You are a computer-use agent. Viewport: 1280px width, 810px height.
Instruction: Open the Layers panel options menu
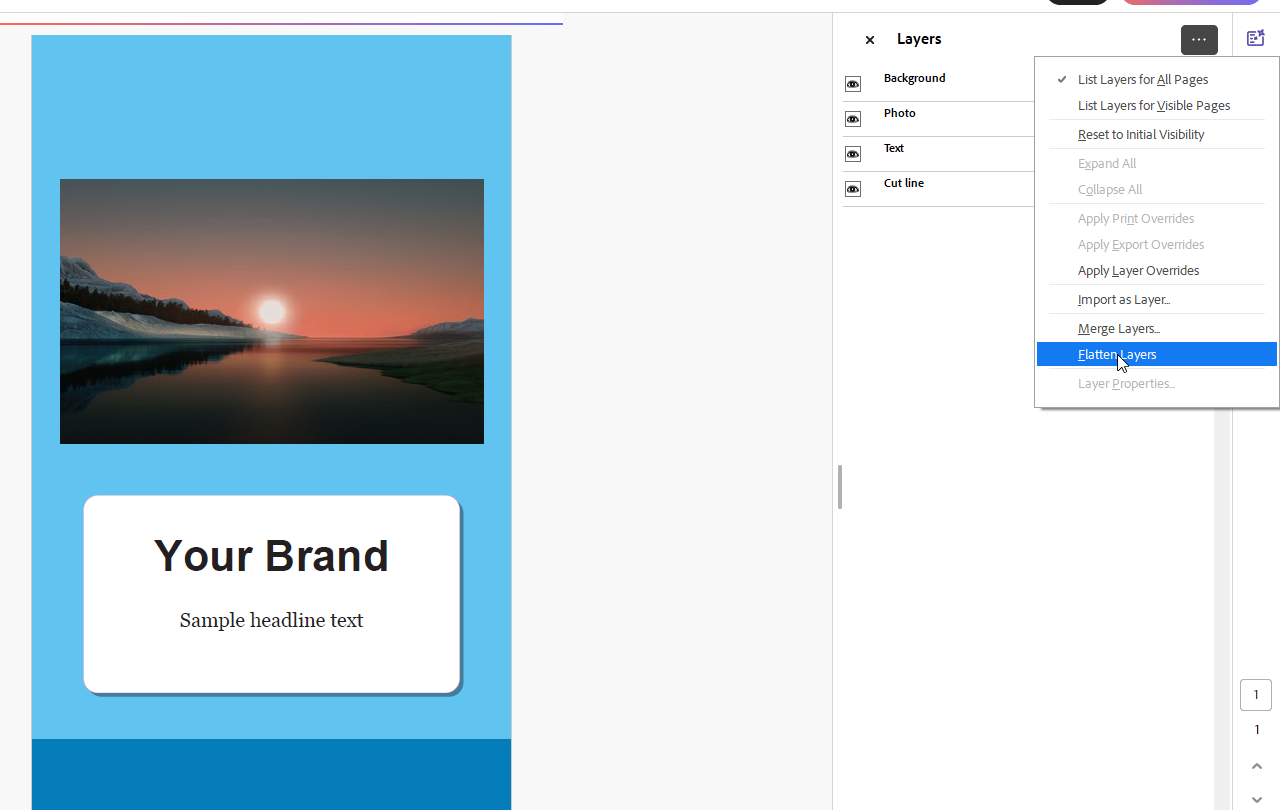coord(1199,40)
